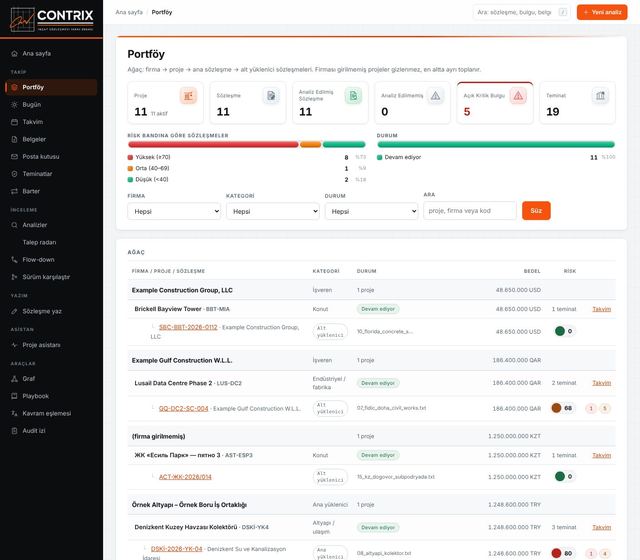Image resolution: width=640 pixels, height=560 pixels.
Task: Select Portföy icon in sidebar
Action: (14, 87)
